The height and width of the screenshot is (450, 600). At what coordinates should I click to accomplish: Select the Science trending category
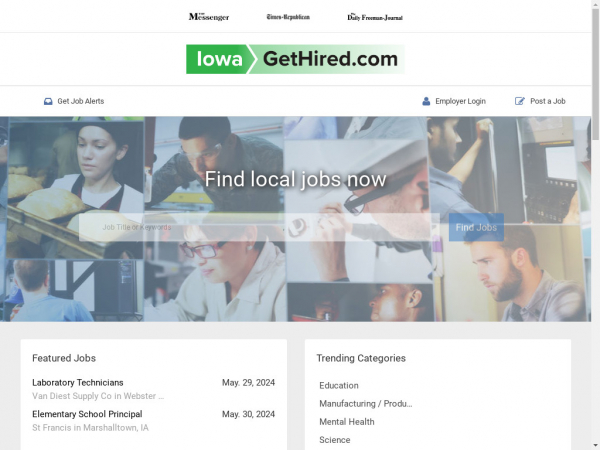(335, 440)
